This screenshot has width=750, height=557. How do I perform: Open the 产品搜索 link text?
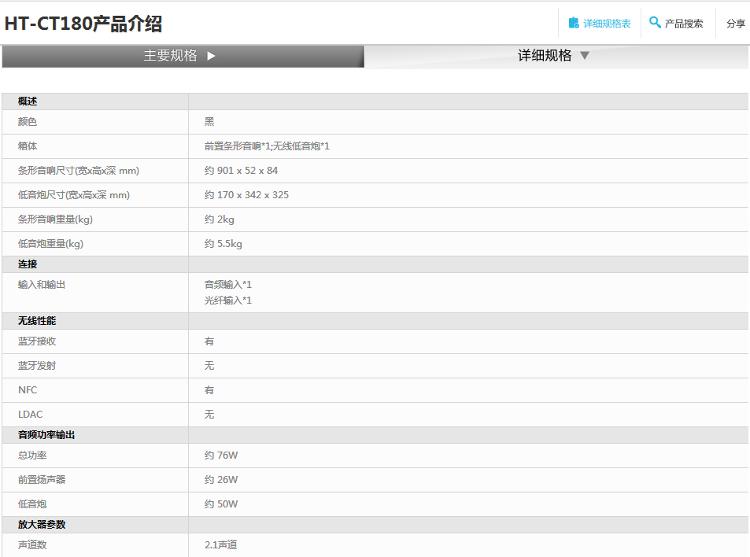pos(684,23)
